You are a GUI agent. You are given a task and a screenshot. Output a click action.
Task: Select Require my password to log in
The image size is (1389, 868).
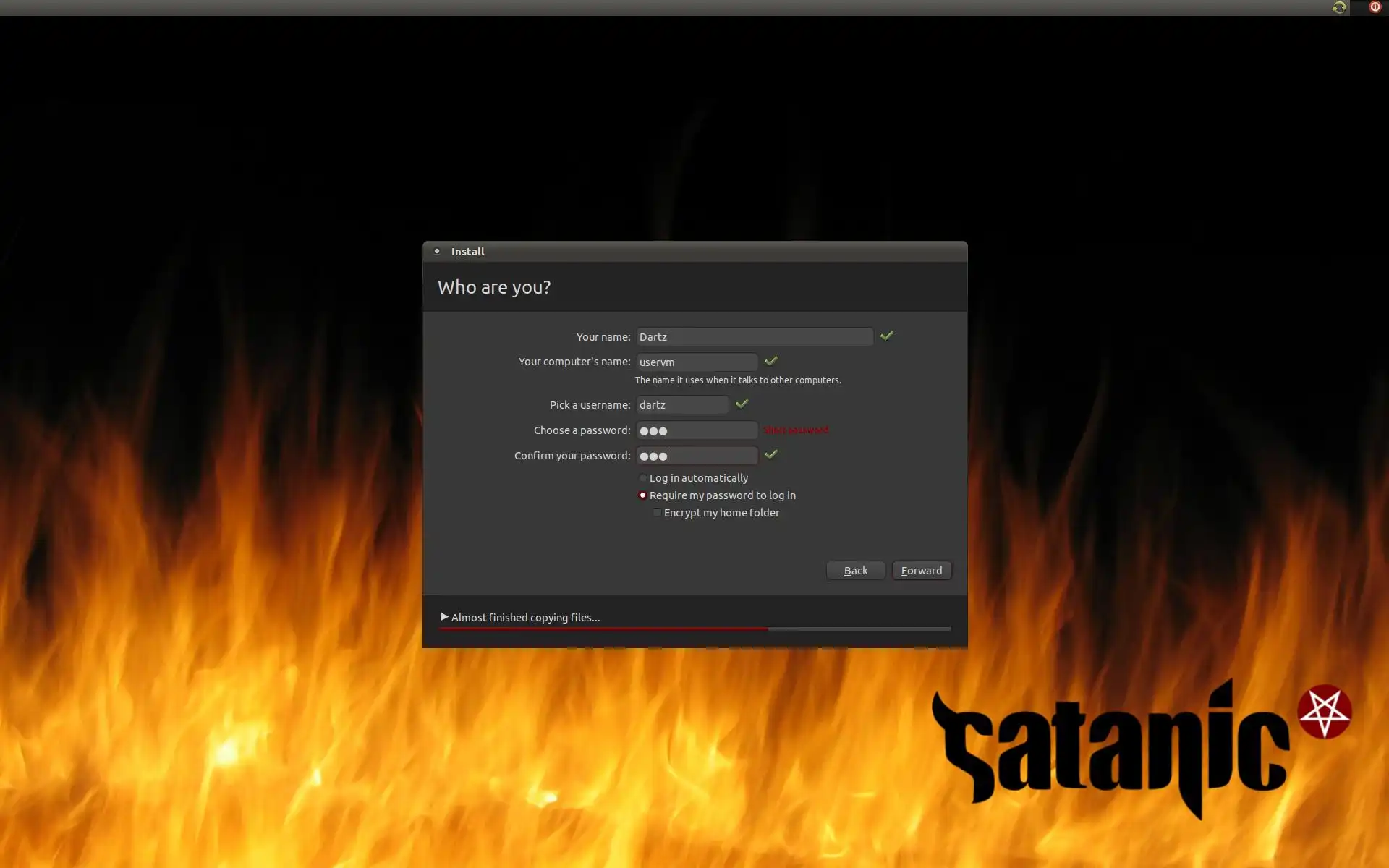642,495
